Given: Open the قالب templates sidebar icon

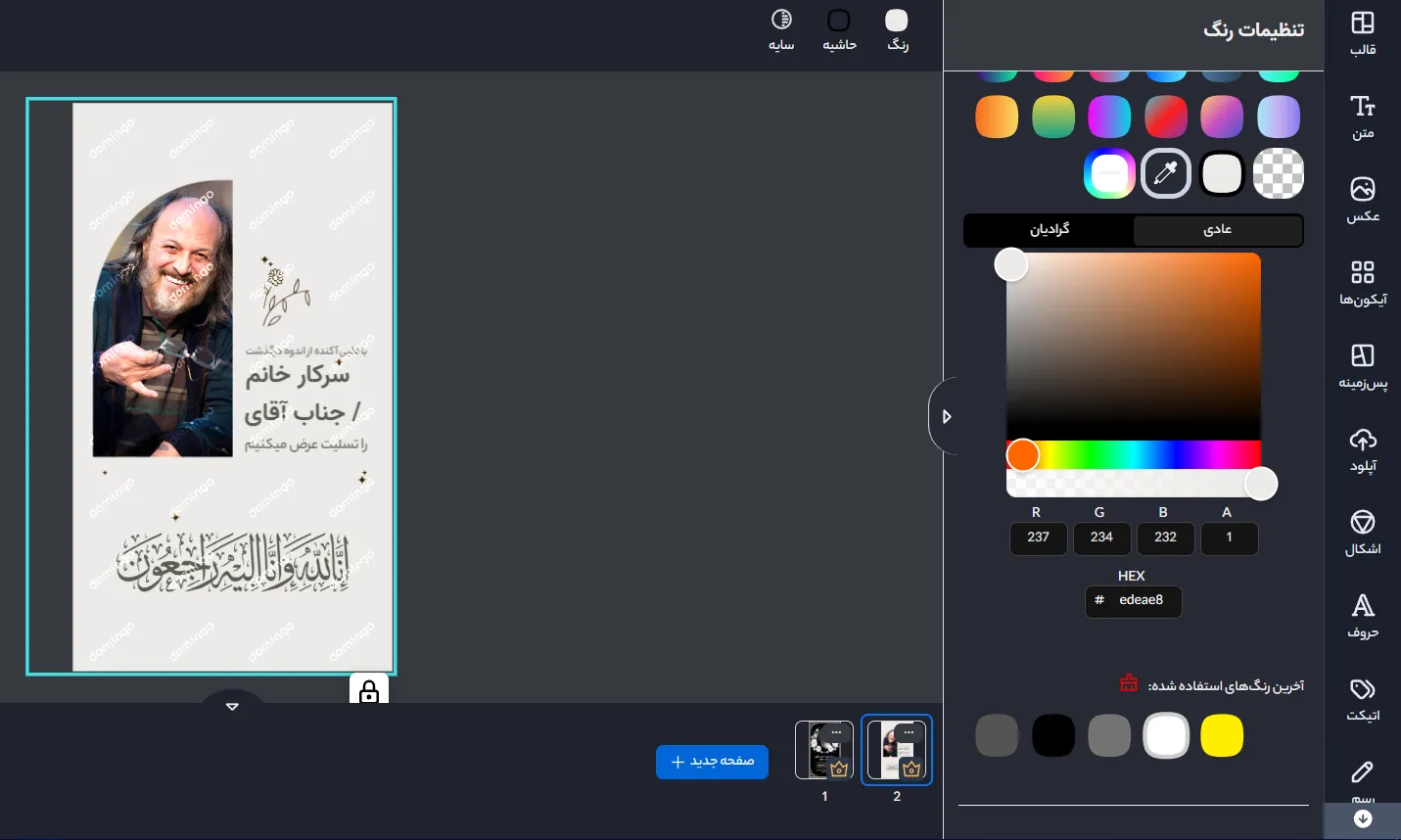Looking at the screenshot, I should pyautogui.click(x=1363, y=33).
